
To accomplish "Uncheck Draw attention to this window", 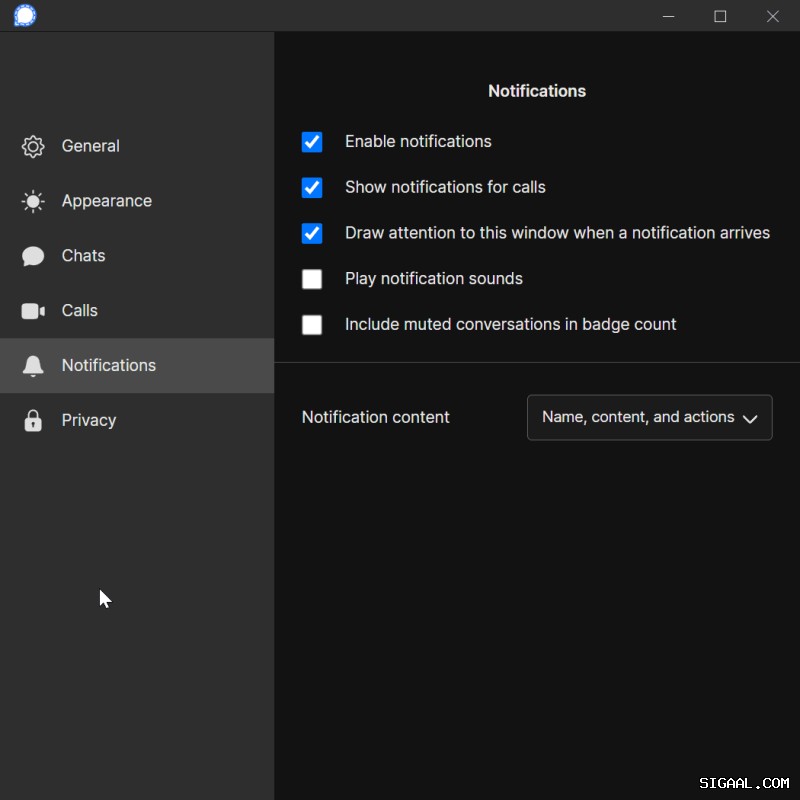I will coord(312,233).
